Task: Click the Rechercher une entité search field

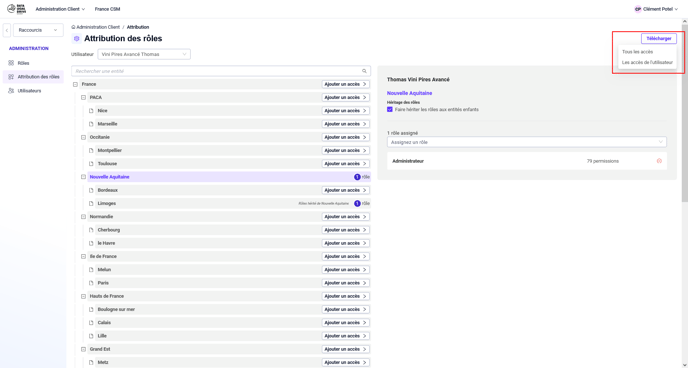Action: click(x=221, y=71)
